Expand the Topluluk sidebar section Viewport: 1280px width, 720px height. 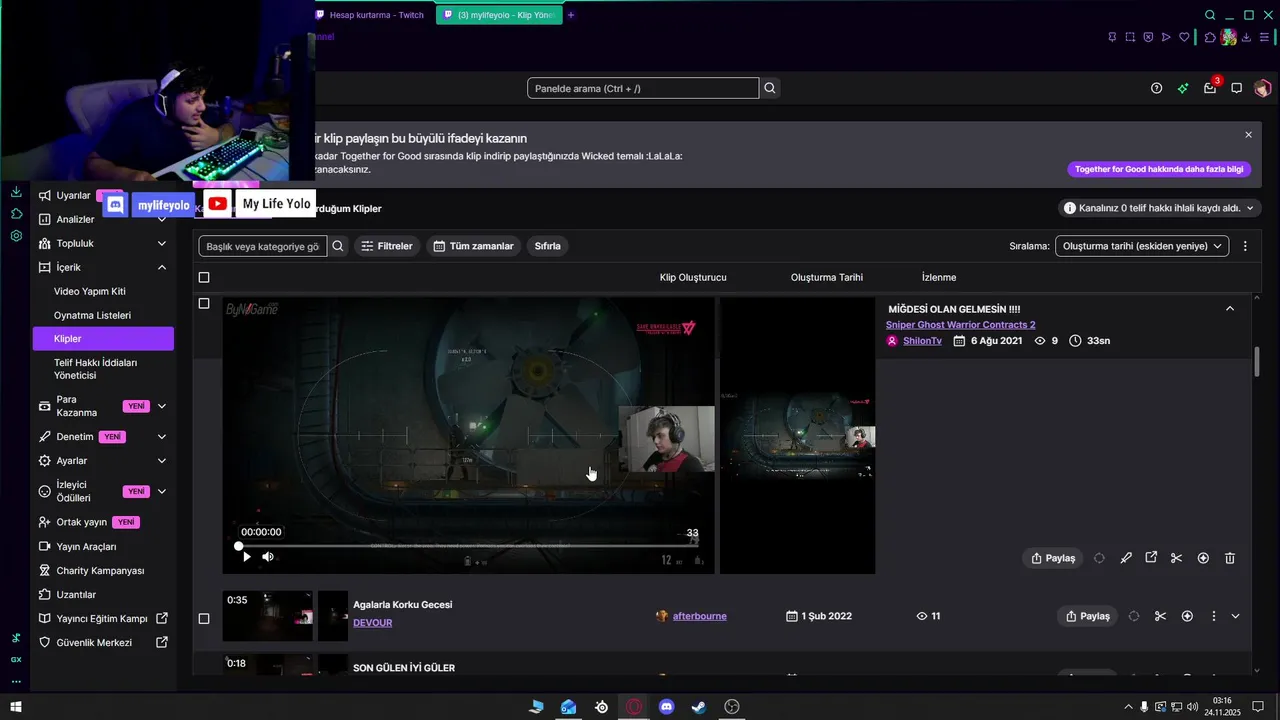point(162,243)
